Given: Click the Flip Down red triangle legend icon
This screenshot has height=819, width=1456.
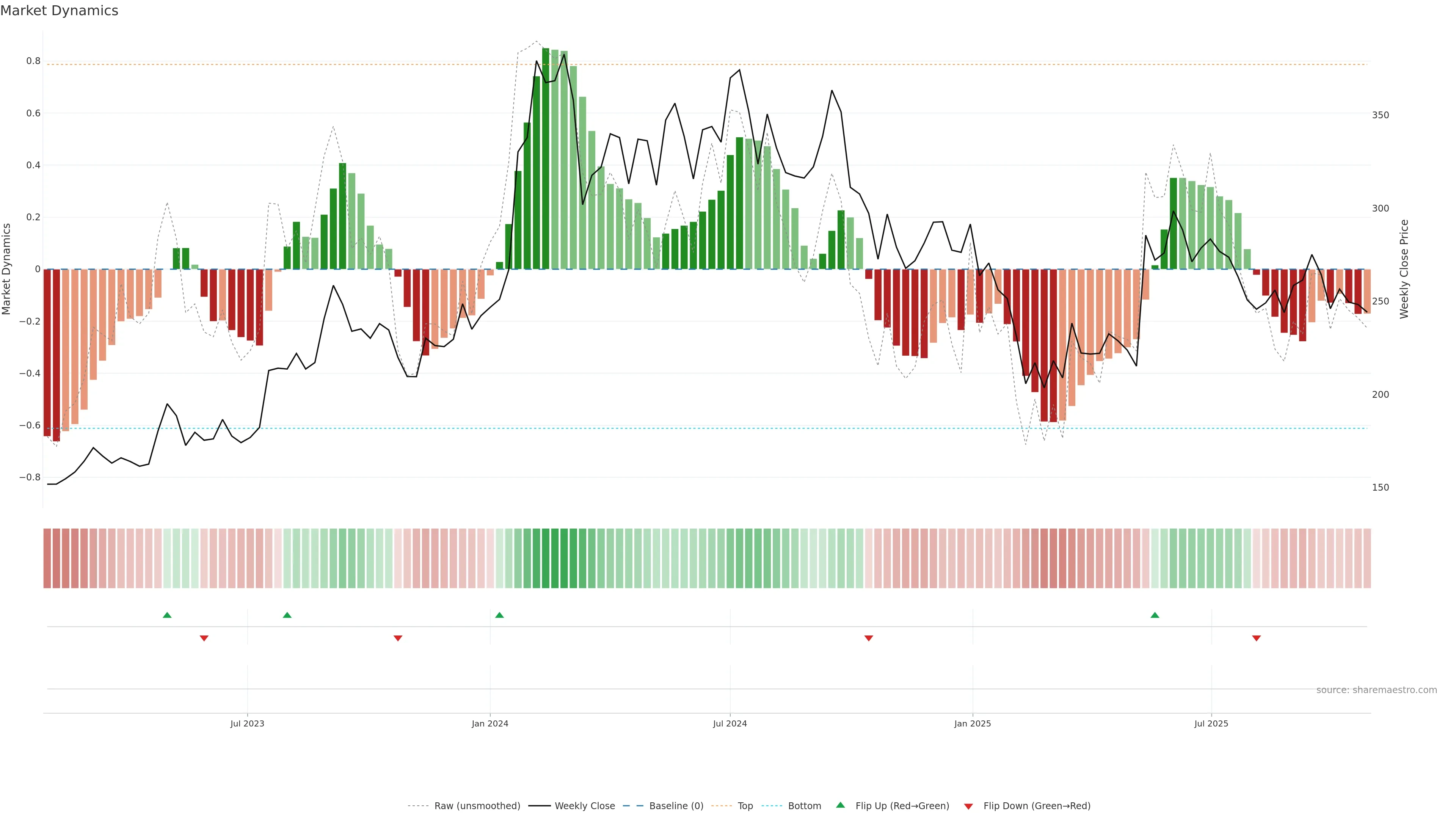Looking at the screenshot, I should click(x=968, y=806).
